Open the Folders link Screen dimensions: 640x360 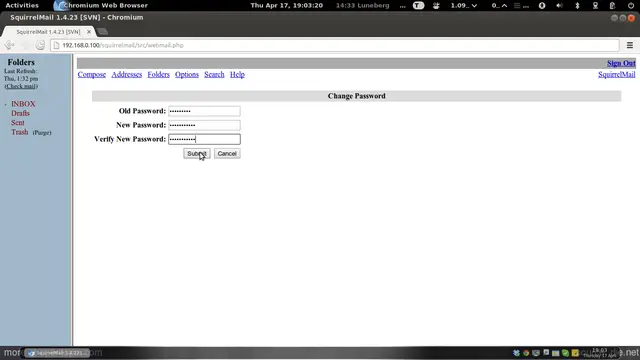tap(158, 74)
